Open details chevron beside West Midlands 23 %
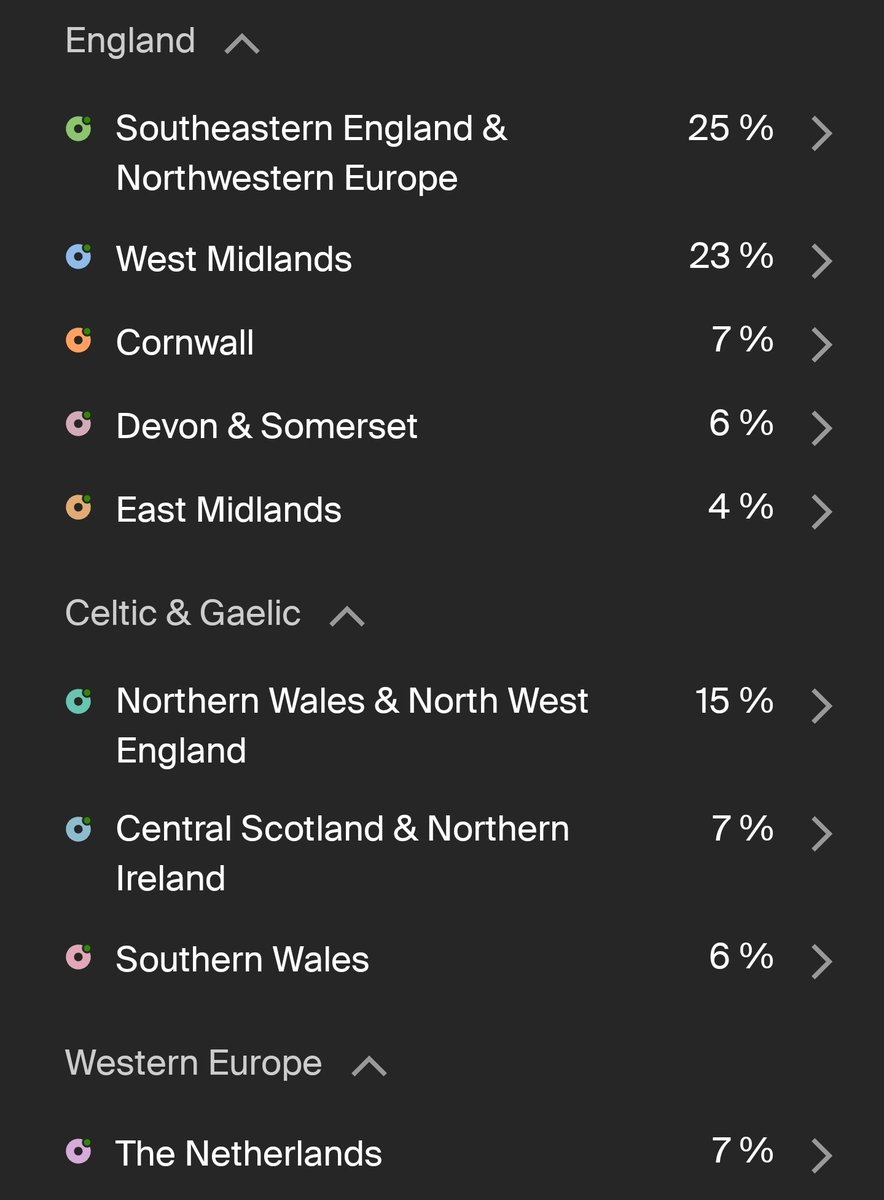Image resolution: width=884 pixels, height=1200 pixels. (821, 261)
